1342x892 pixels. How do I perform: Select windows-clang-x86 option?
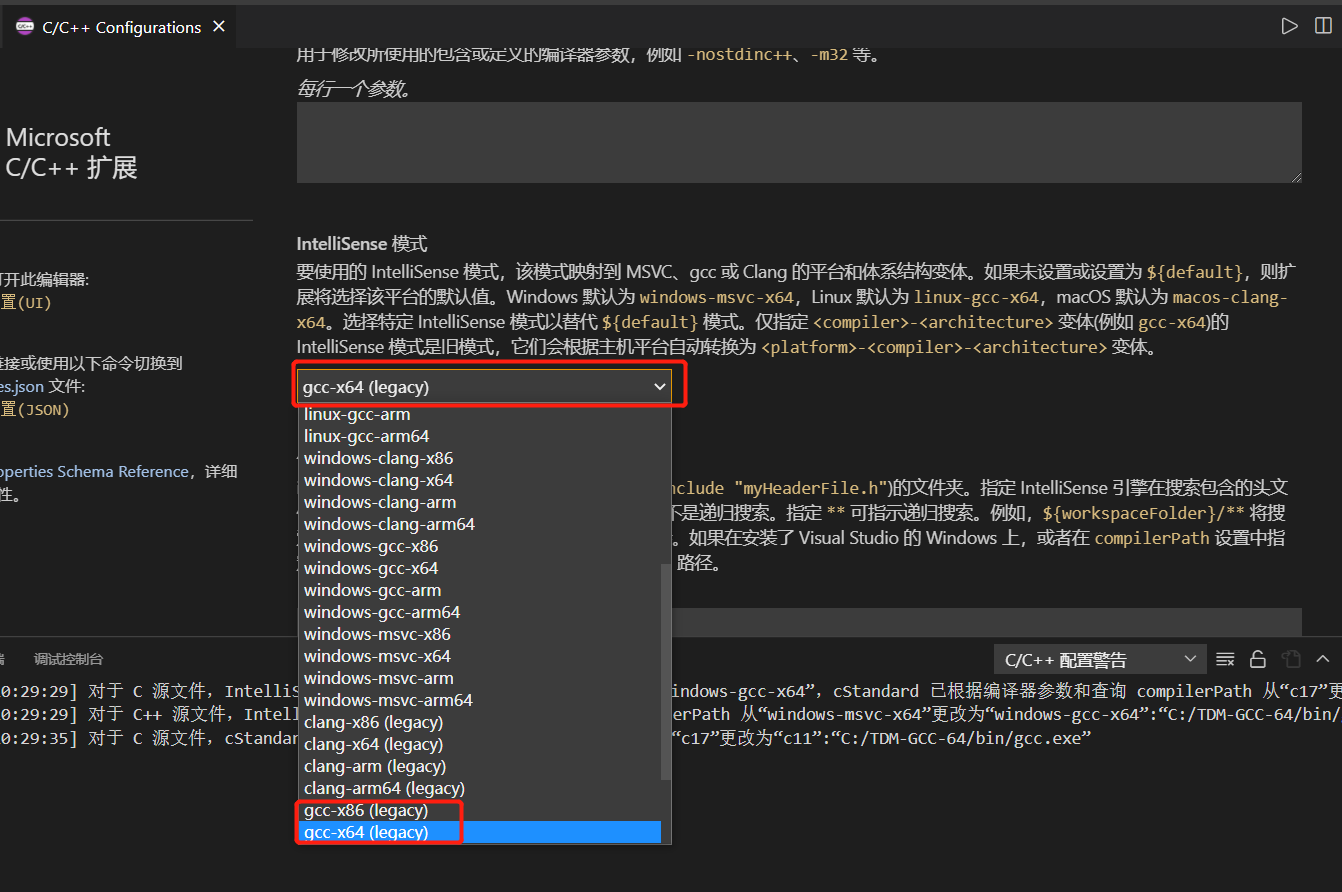[x=480, y=458]
